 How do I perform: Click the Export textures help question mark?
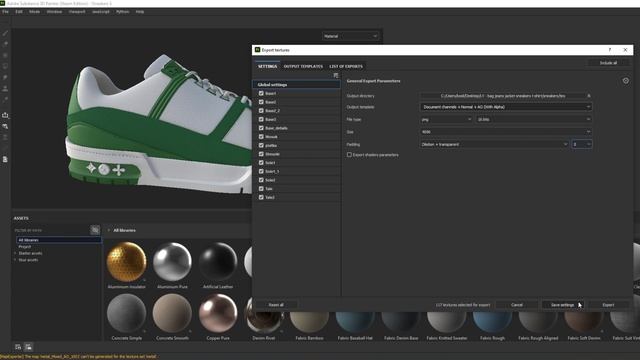click(x=610, y=50)
